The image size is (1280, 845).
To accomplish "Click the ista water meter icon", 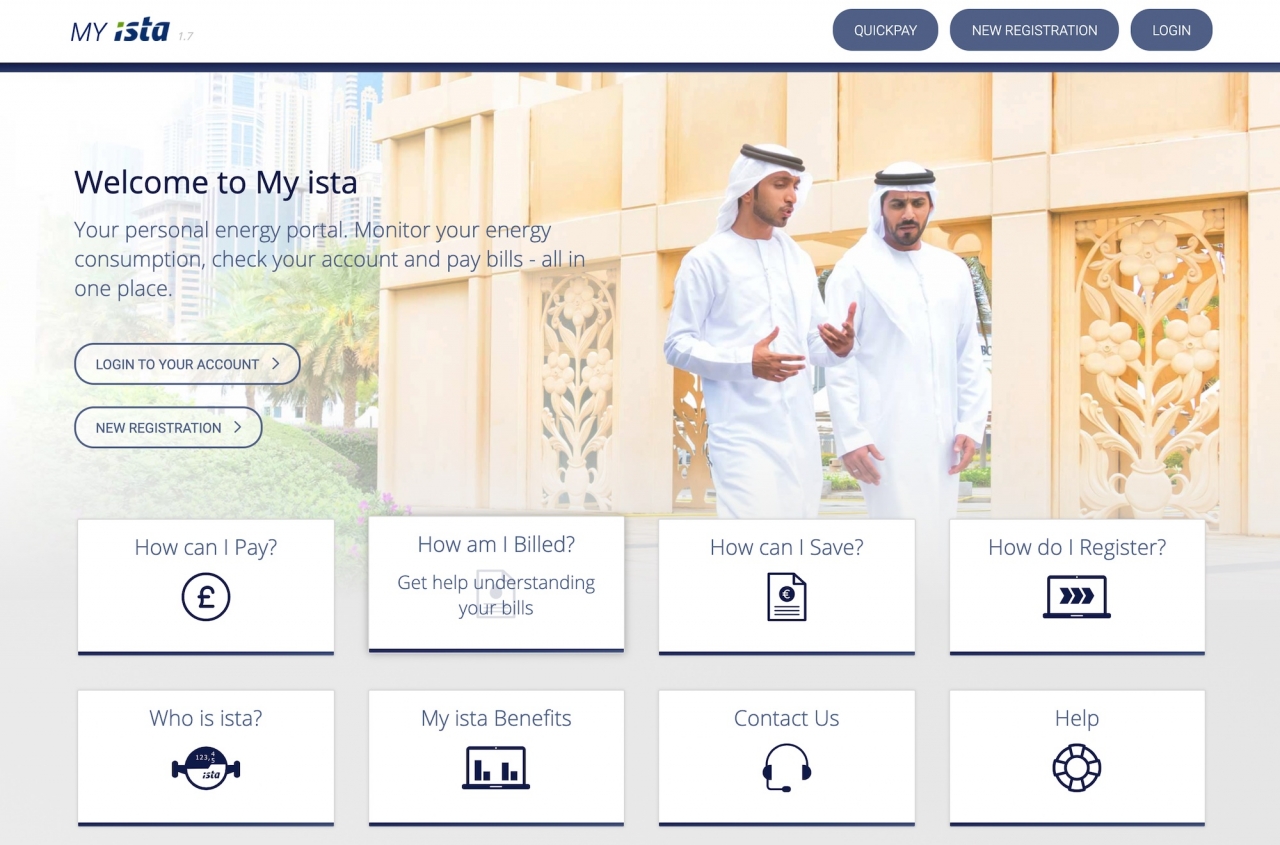I will (x=206, y=768).
